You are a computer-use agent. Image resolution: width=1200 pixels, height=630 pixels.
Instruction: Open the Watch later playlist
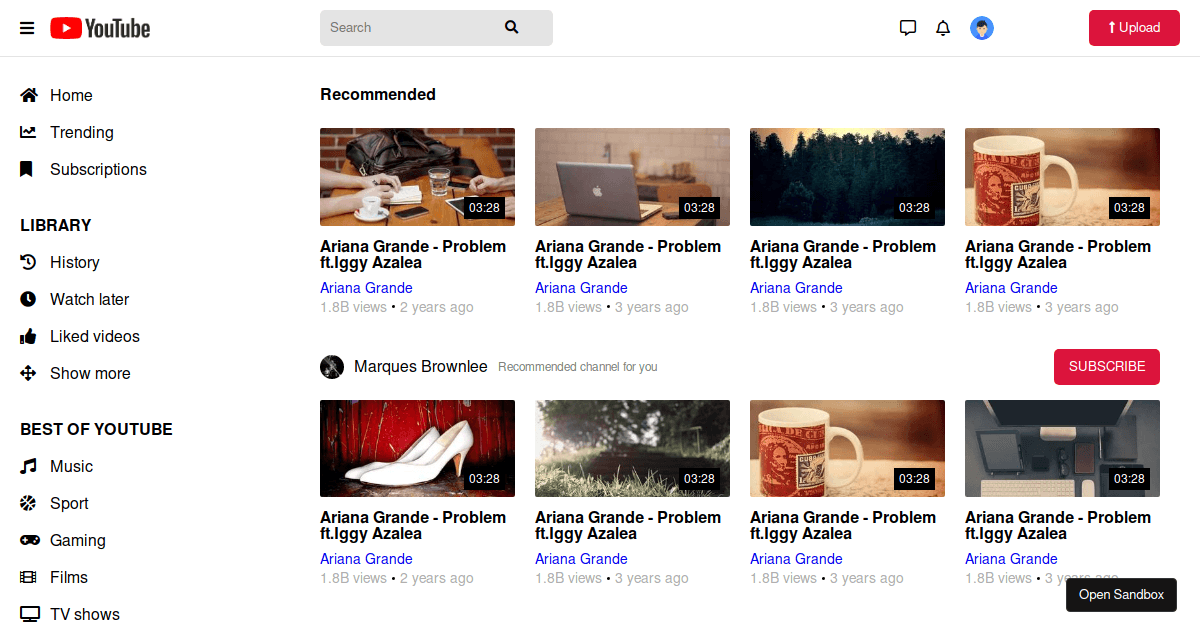click(28, 299)
